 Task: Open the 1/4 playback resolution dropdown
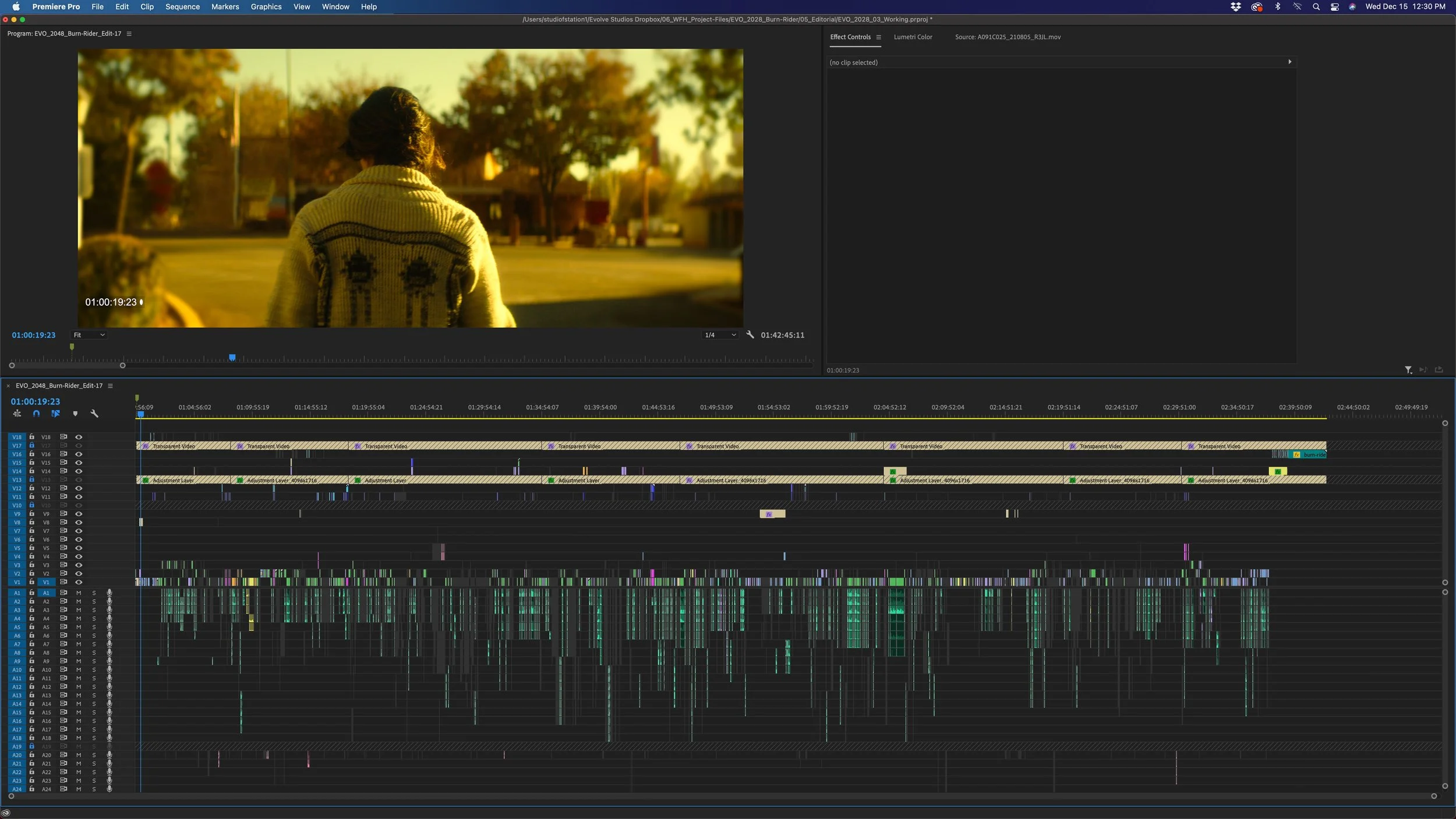coord(720,335)
